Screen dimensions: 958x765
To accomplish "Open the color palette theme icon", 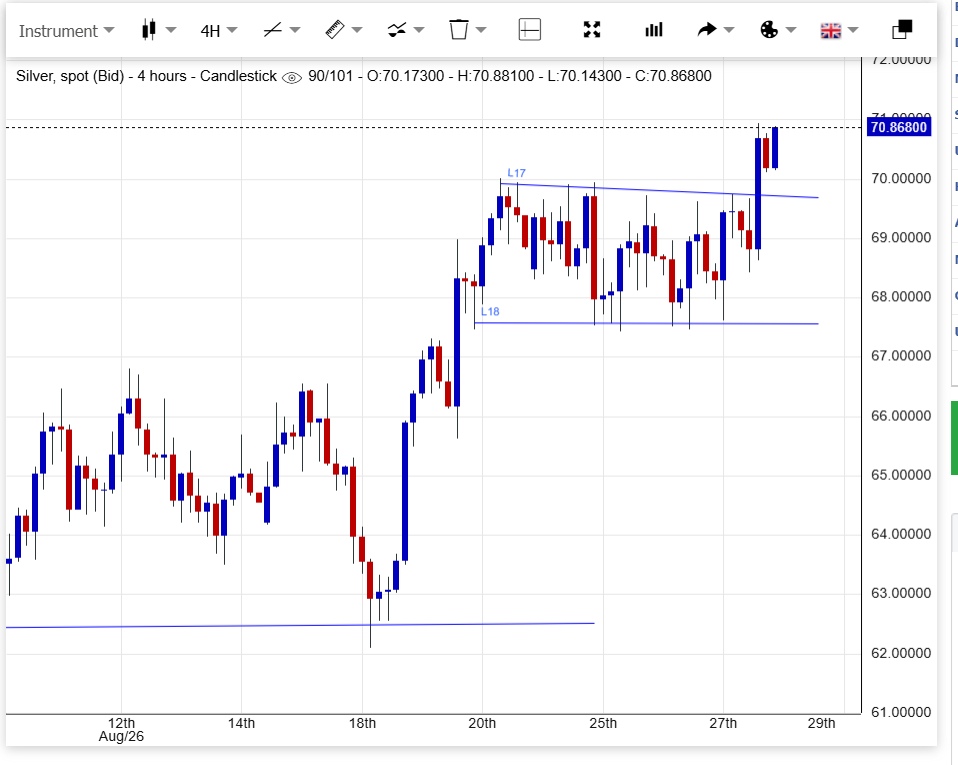I will (769, 29).
